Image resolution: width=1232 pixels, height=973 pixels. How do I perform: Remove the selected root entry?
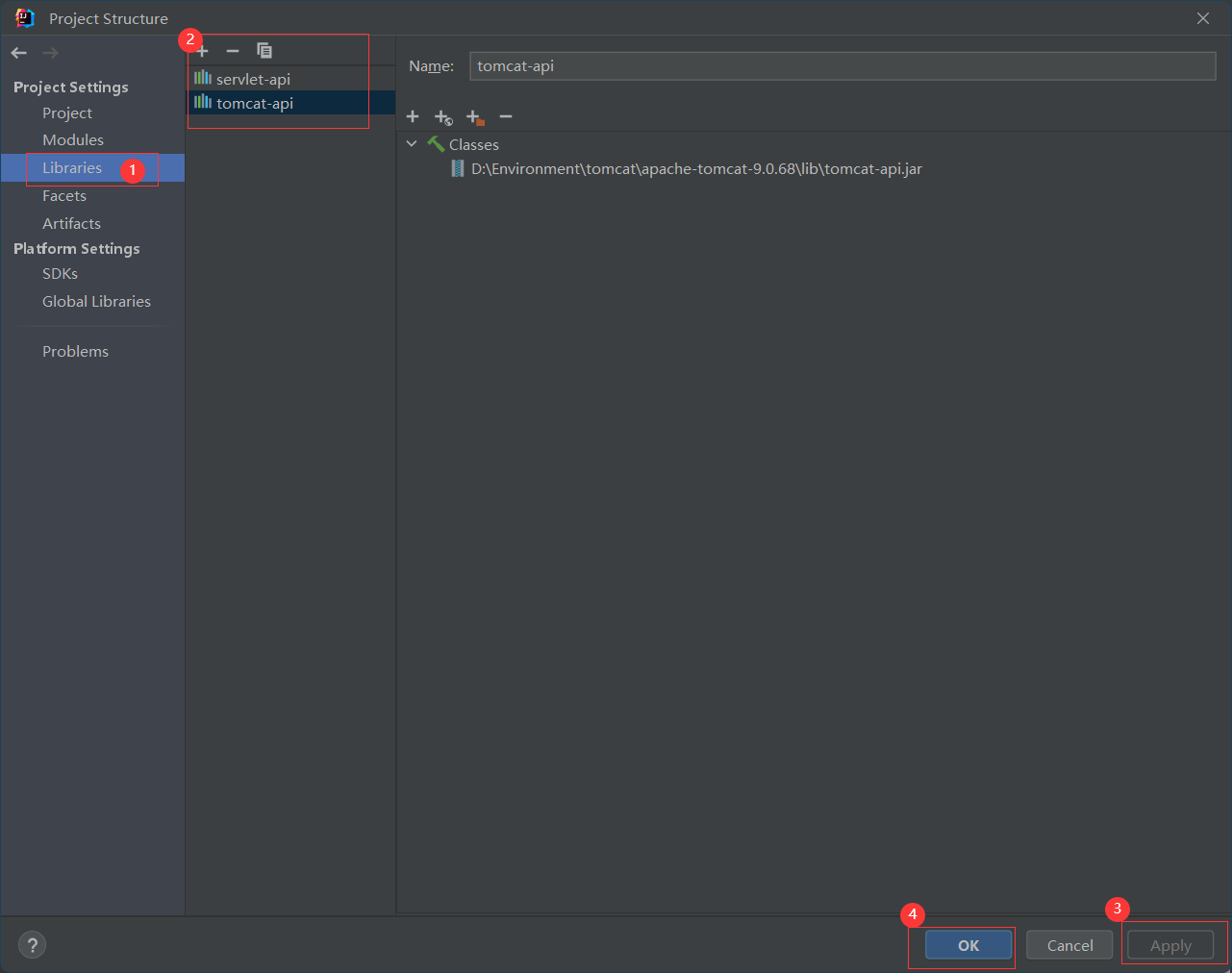(x=506, y=116)
